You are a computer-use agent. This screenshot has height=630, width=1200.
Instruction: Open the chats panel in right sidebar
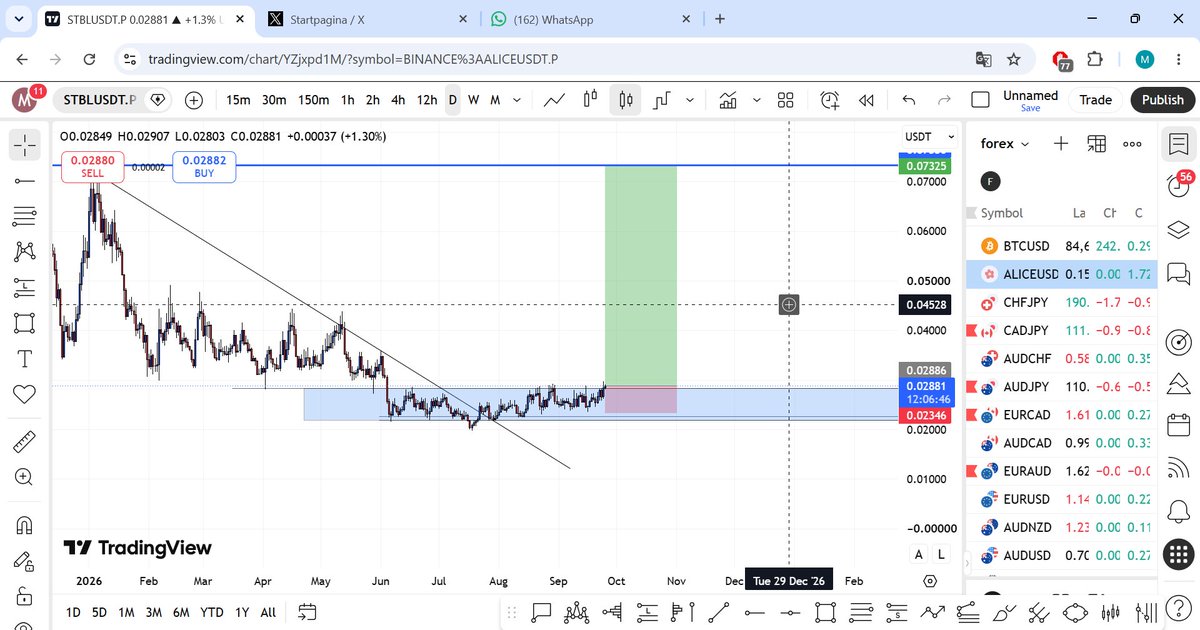[1179, 272]
